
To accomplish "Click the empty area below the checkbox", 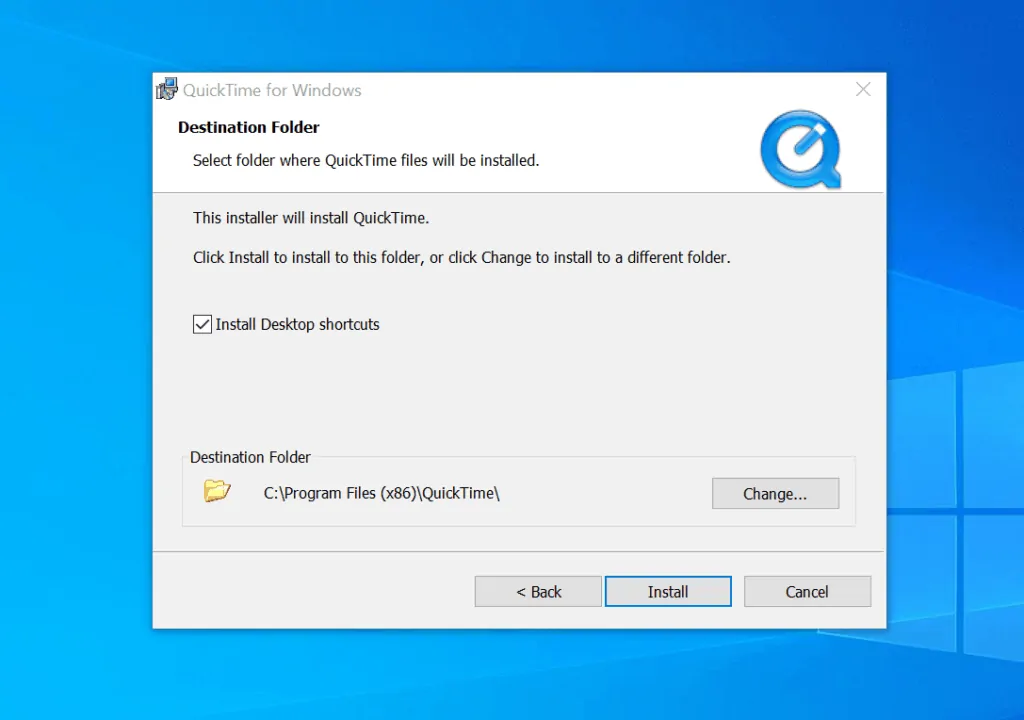I will 500,390.
